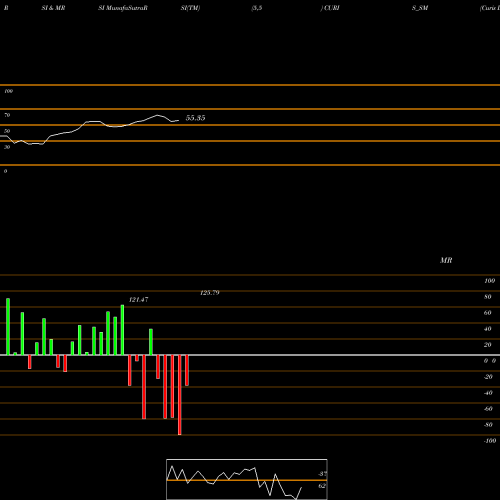This screenshot has height=500, width=500.
Task: Click the MR axis label 40
Action: pos(488,329)
